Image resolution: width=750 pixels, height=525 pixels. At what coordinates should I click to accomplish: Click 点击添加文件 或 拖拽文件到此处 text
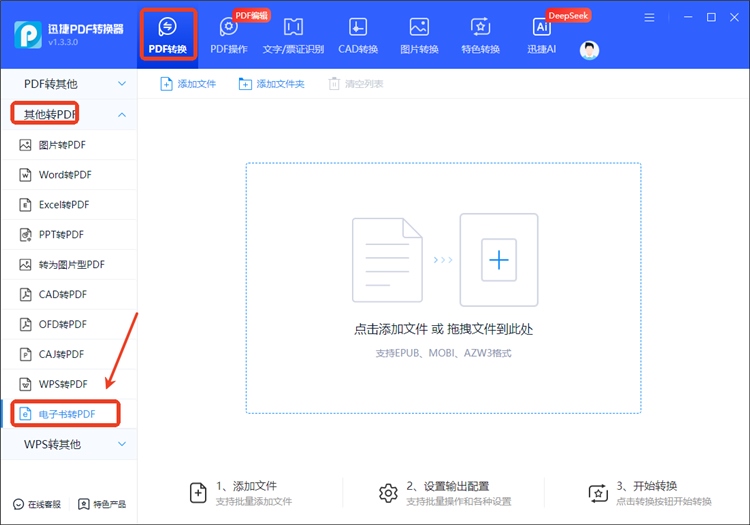point(443,329)
